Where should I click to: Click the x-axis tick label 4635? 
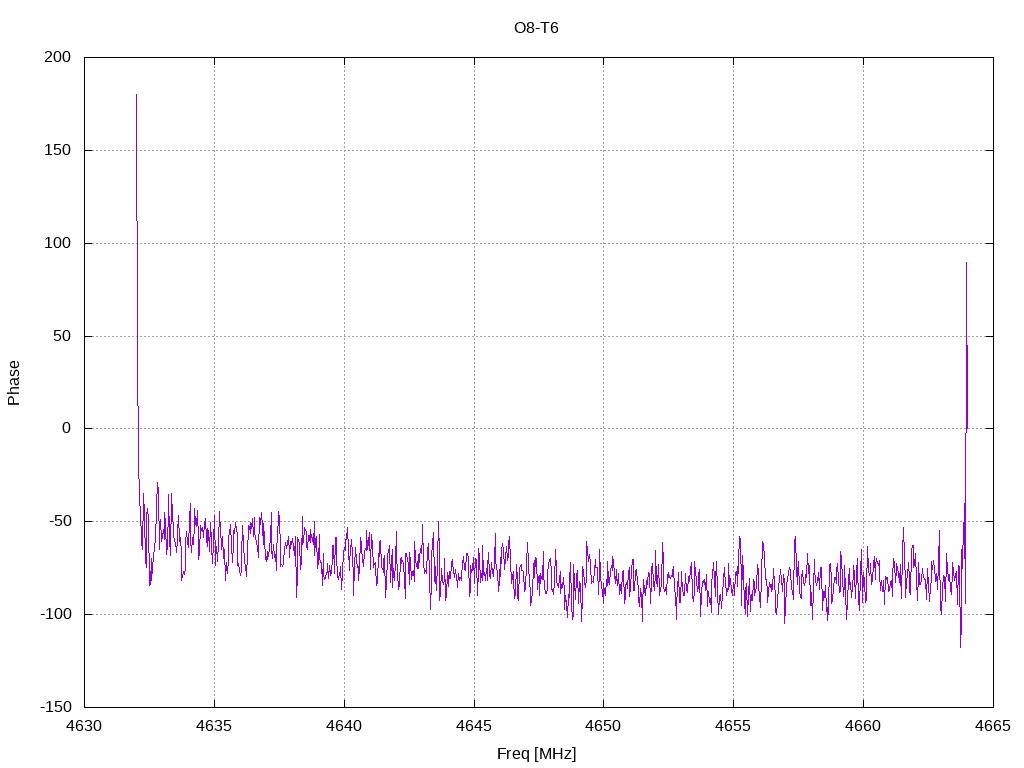pyautogui.click(x=214, y=726)
